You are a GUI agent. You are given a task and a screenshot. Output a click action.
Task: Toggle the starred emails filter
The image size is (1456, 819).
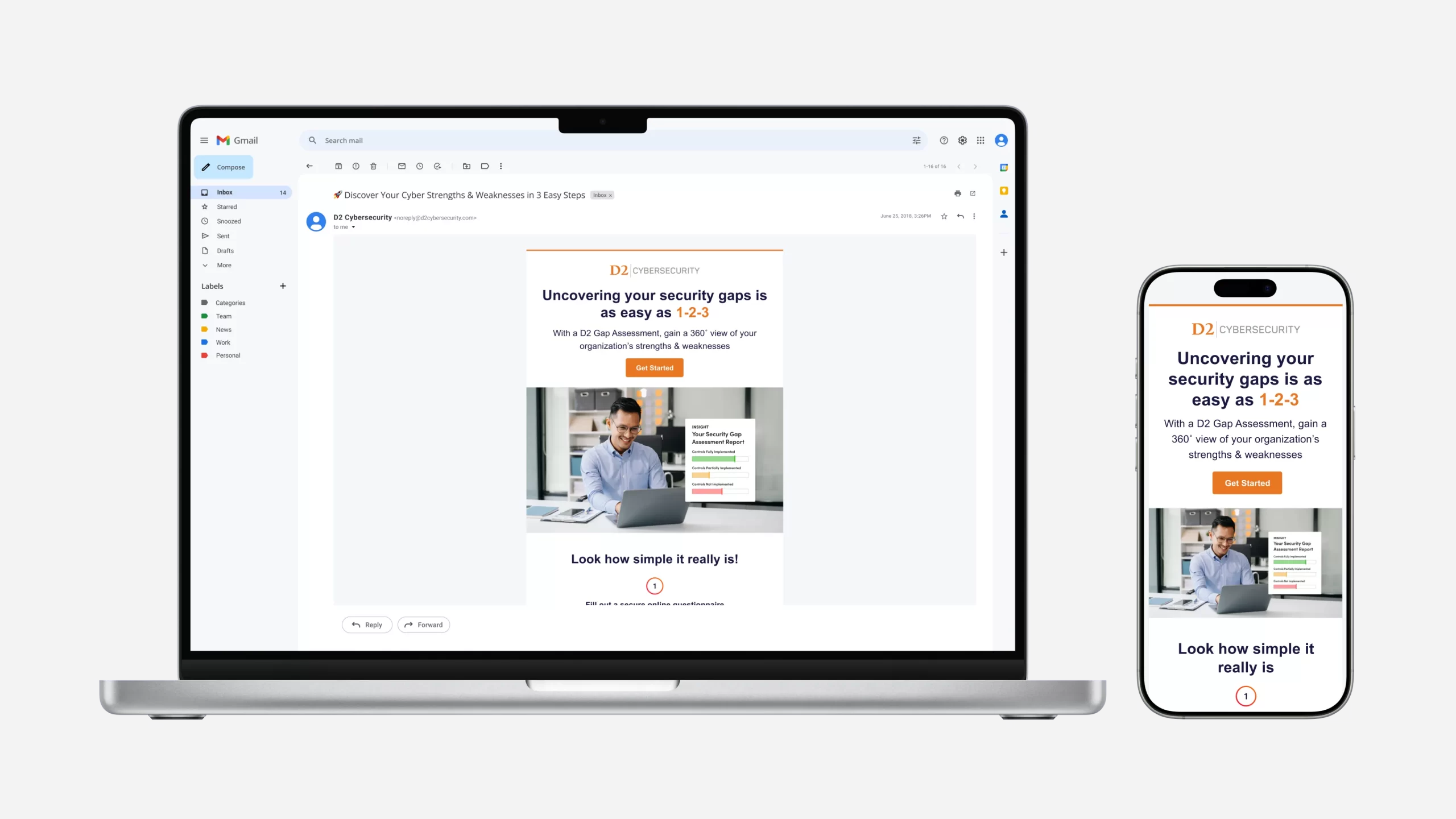(x=226, y=206)
